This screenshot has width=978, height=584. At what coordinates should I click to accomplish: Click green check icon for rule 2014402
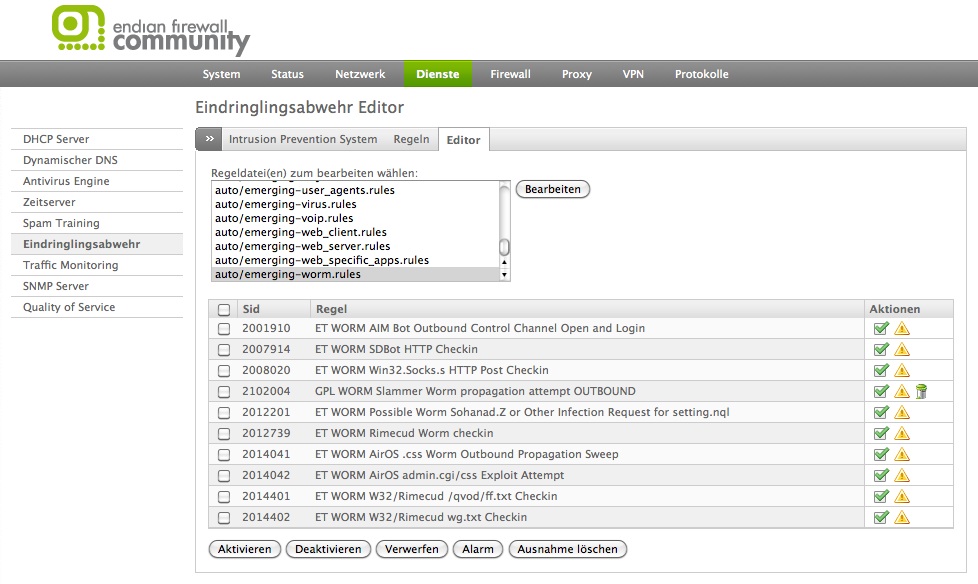click(x=881, y=517)
